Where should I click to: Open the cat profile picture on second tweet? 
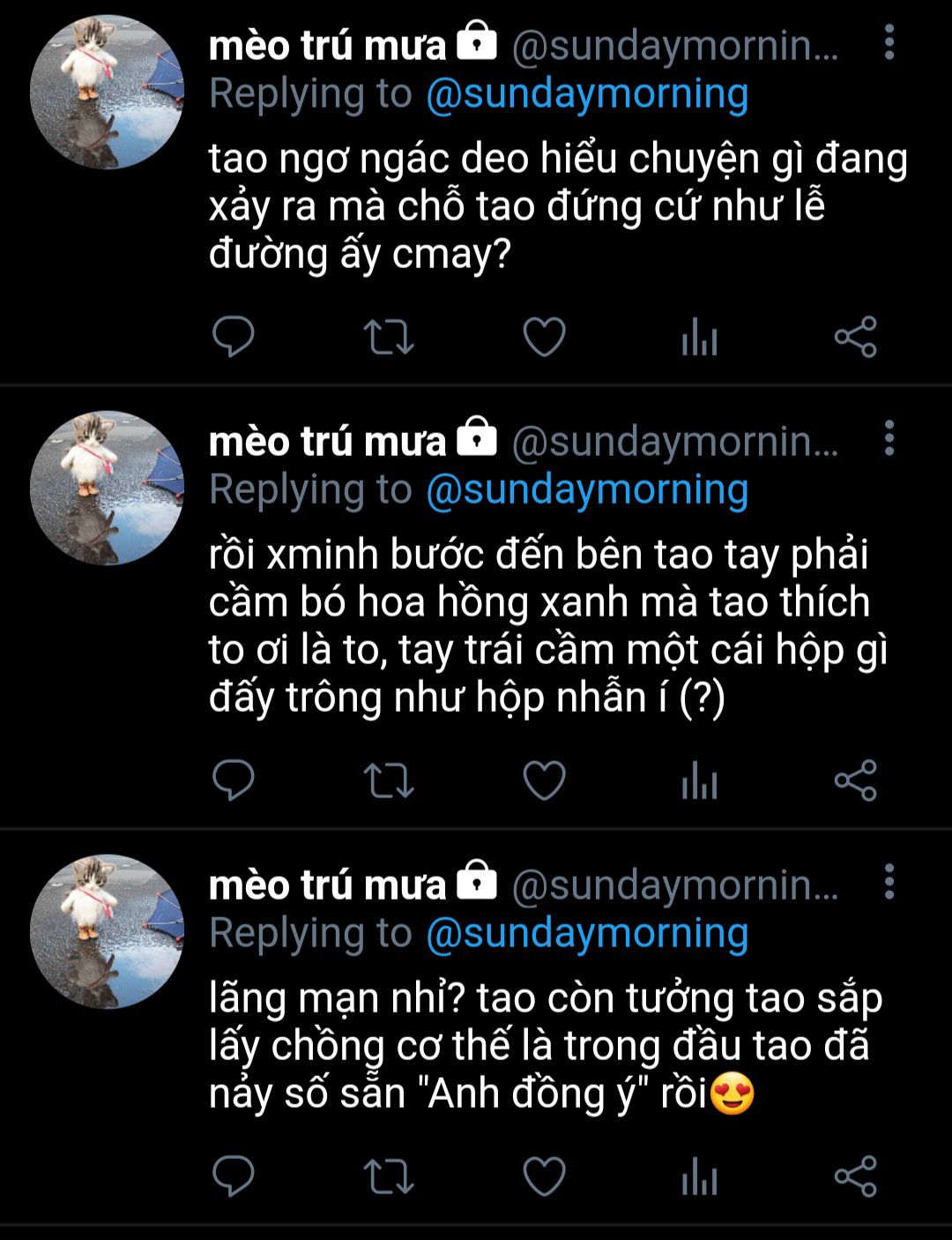click(107, 488)
